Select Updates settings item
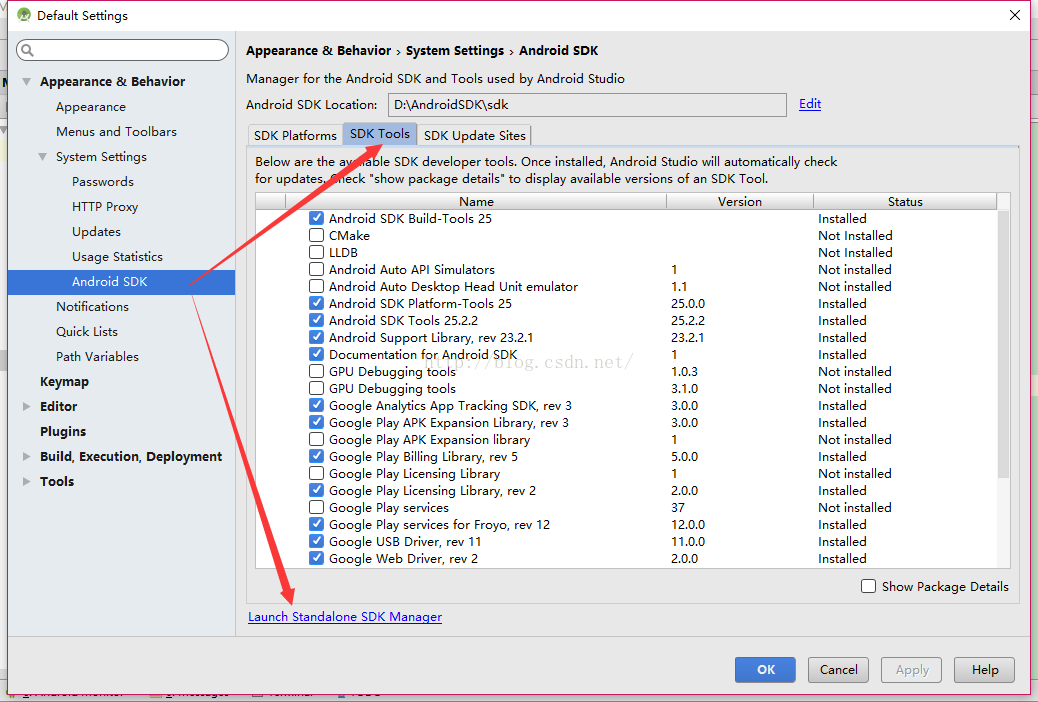 [x=96, y=232]
